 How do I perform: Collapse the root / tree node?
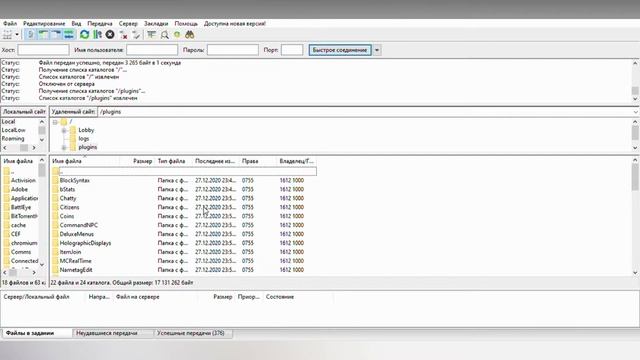(55, 122)
